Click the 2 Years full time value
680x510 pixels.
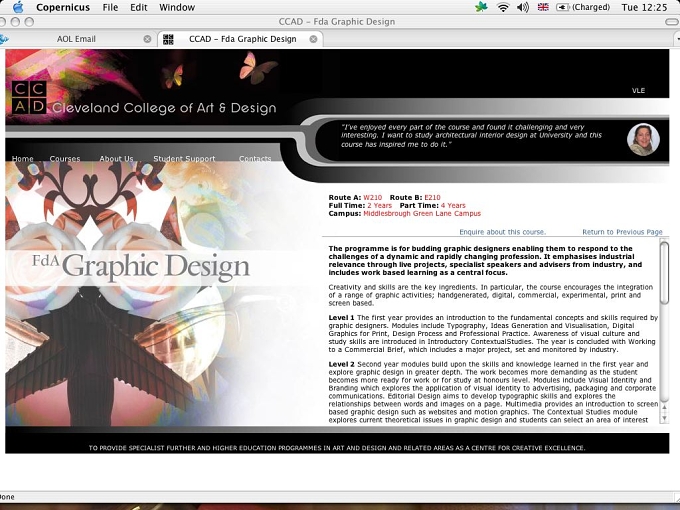pos(379,206)
